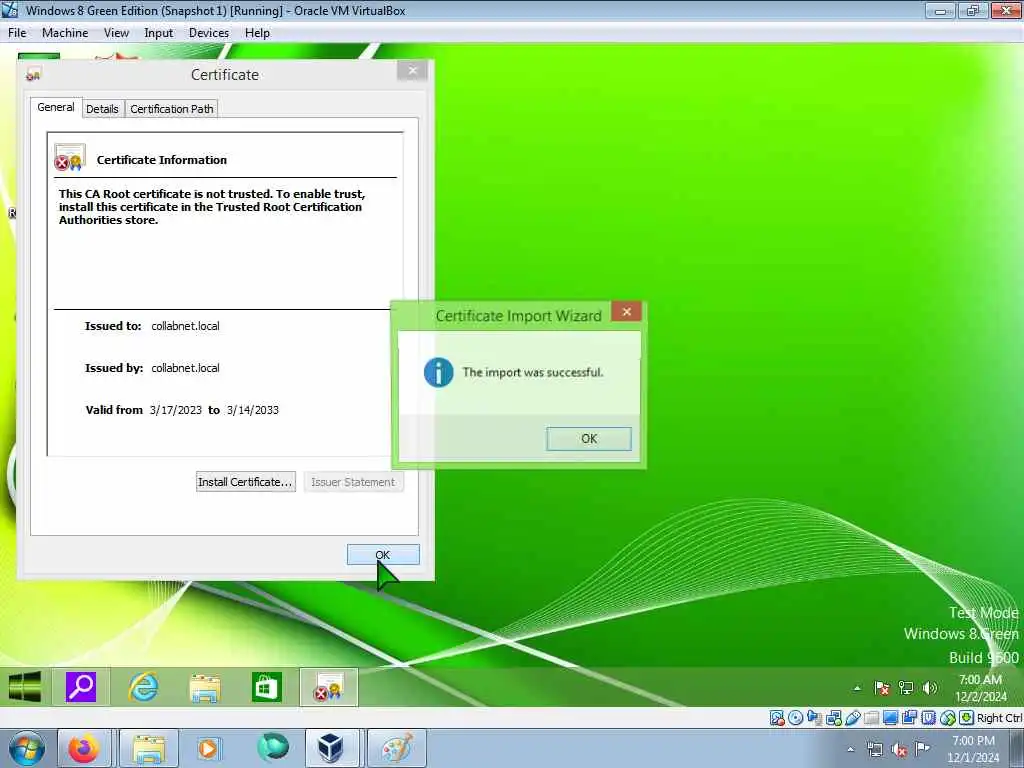Click host Action Center flag icon
This screenshot has width=1024, height=768.
(x=922, y=748)
